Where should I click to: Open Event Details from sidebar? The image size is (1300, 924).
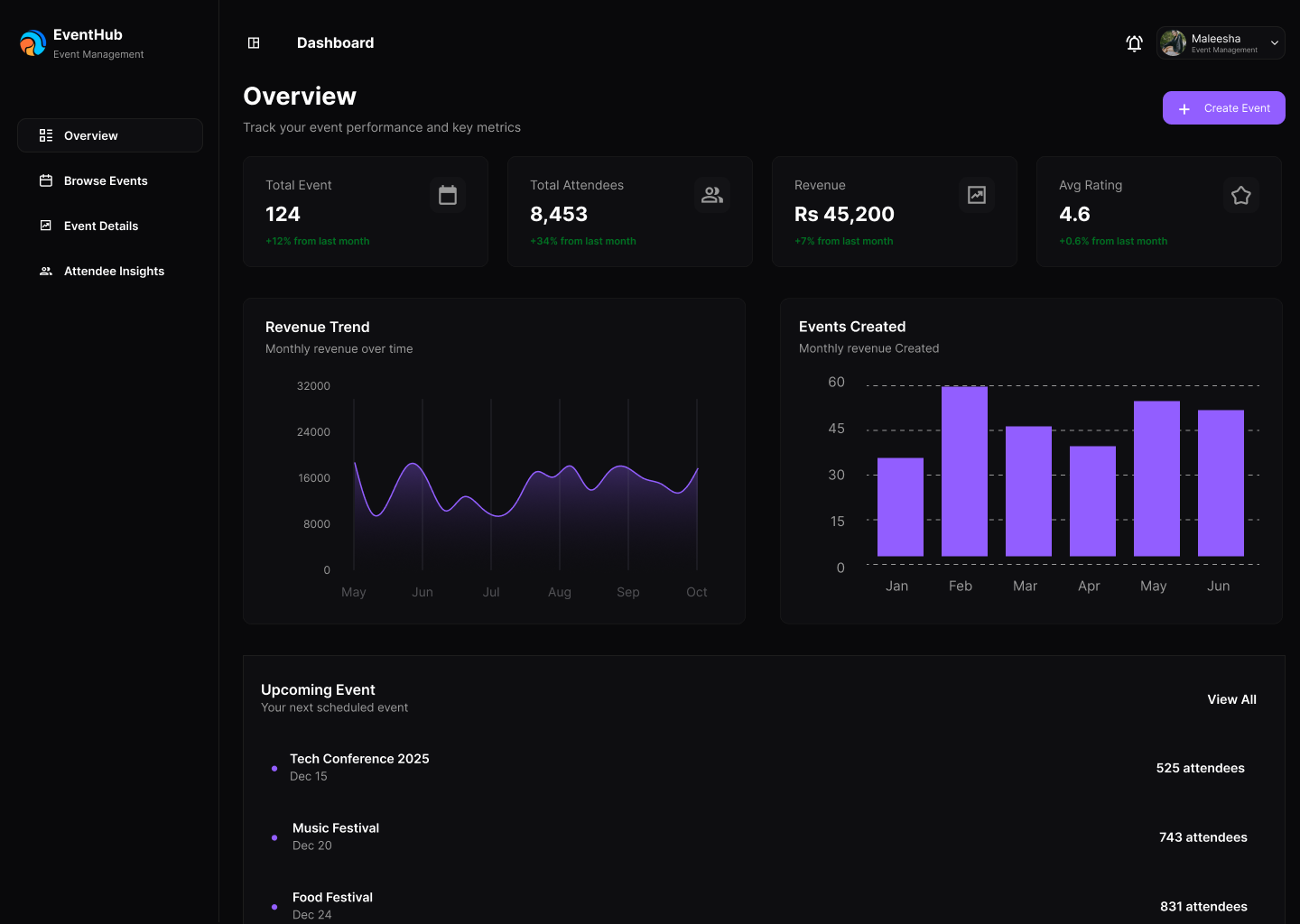coord(101,226)
